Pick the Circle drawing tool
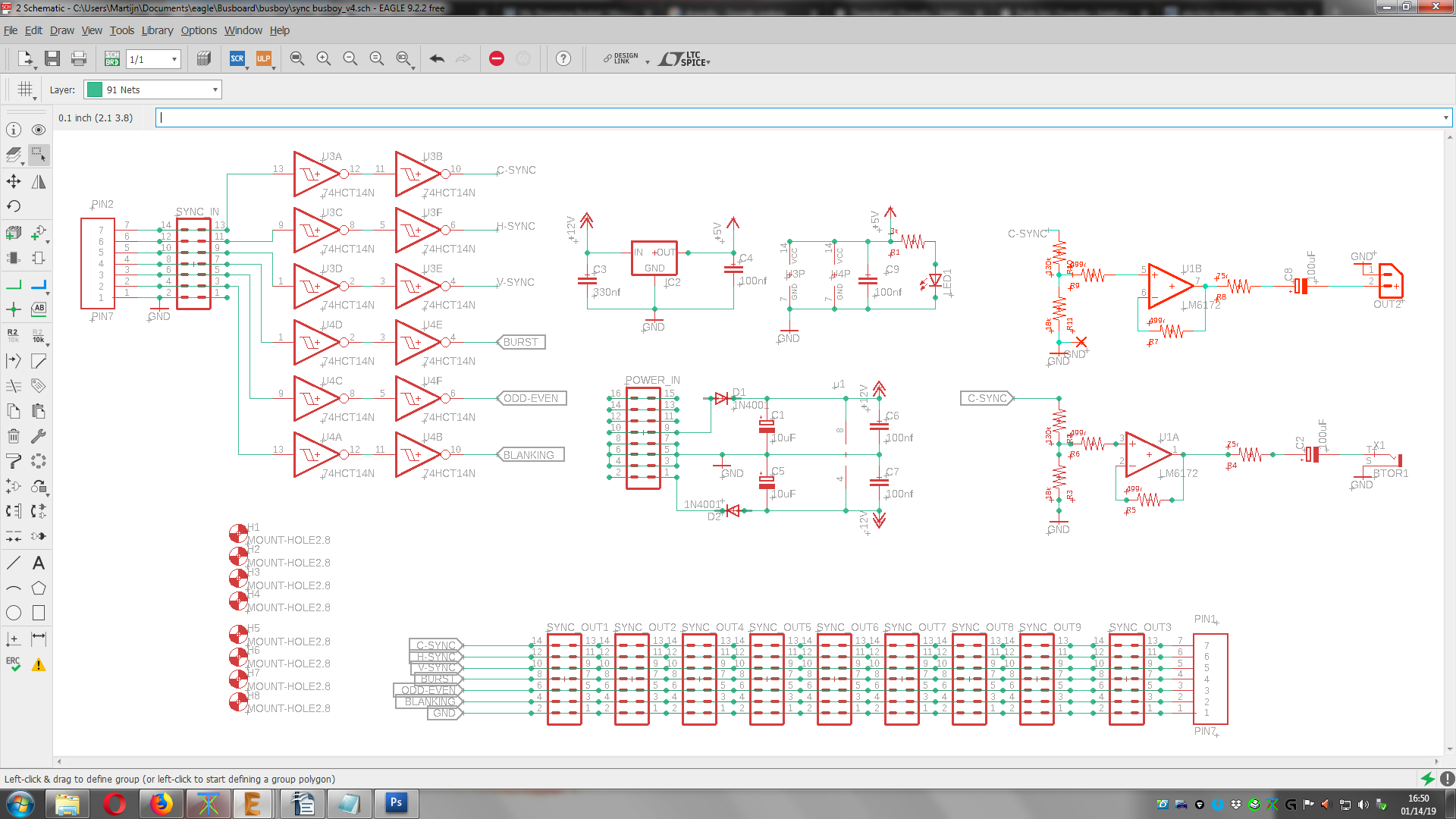Image resolution: width=1456 pixels, height=819 pixels. coord(14,613)
